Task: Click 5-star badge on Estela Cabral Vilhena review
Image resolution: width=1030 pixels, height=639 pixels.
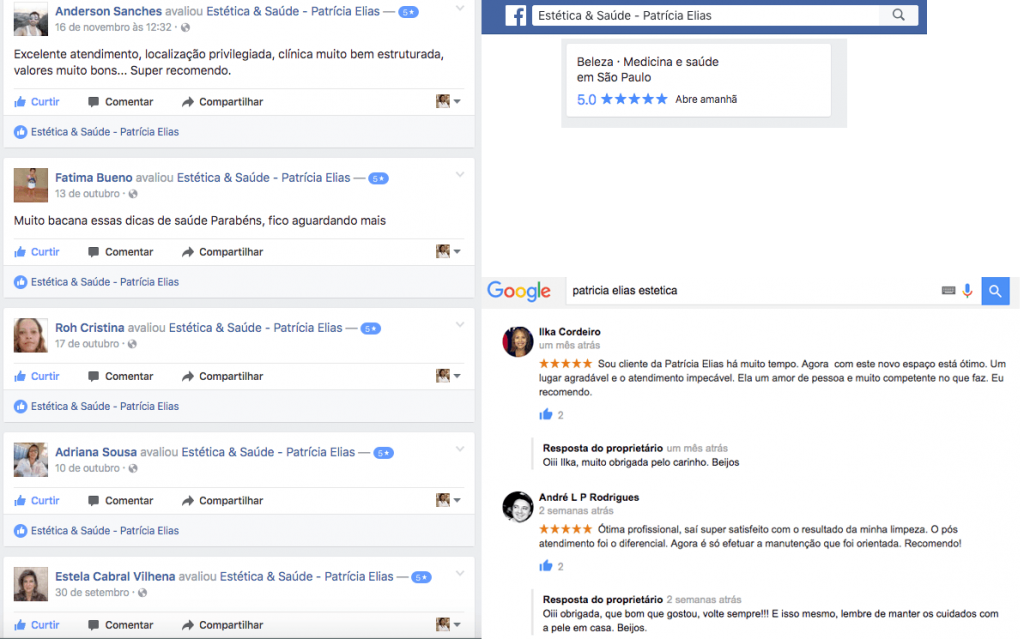Action: click(421, 577)
